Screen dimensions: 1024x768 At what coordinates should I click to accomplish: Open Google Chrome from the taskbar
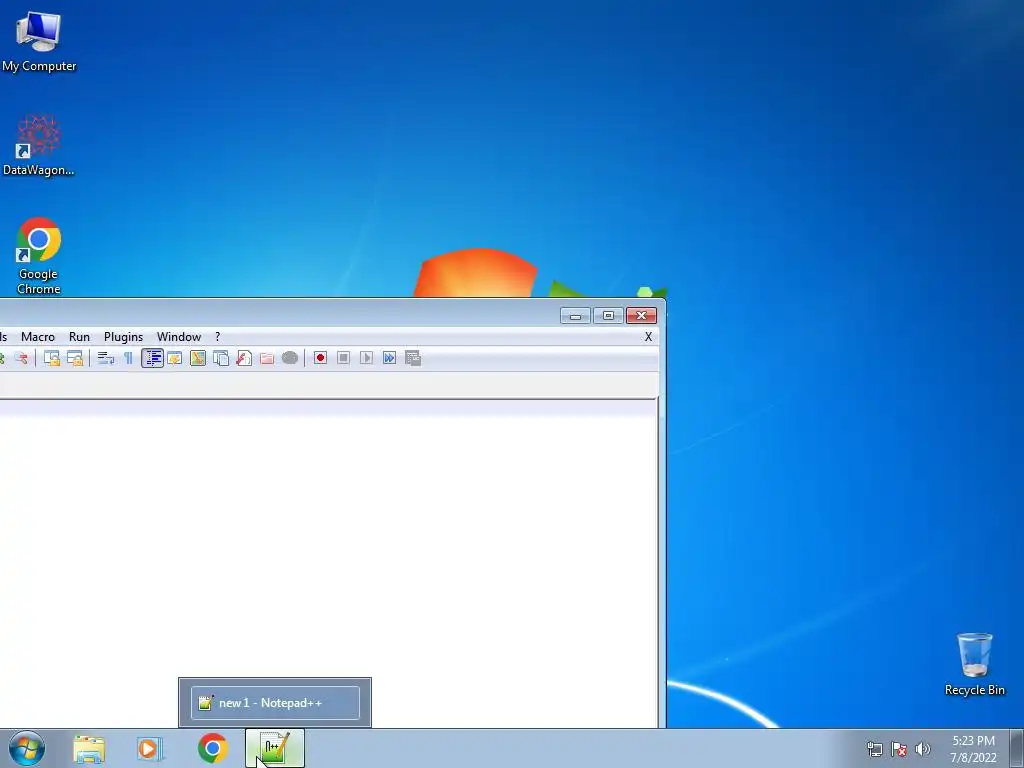click(213, 748)
